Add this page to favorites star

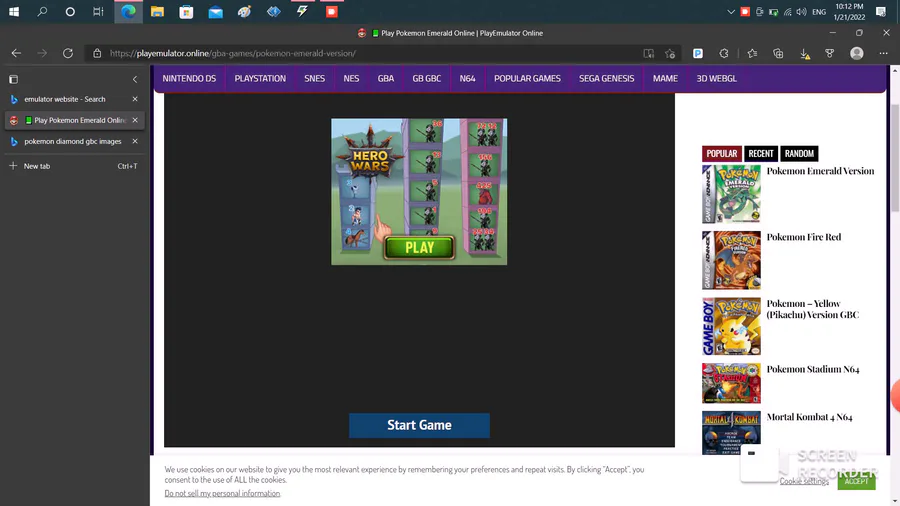(x=670, y=53)
